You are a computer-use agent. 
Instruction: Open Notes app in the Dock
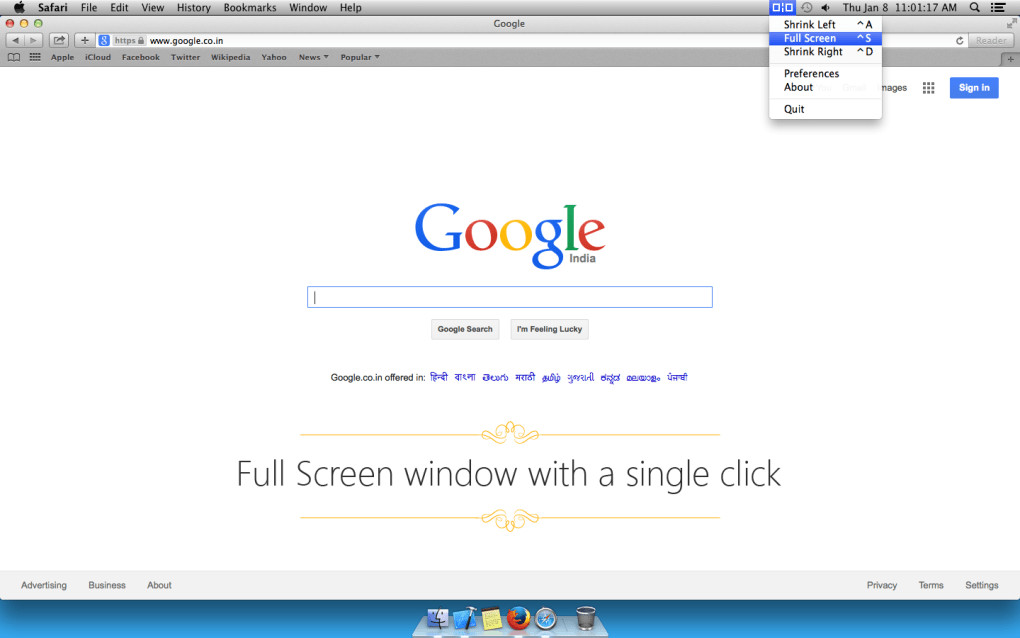coord(491,618)
